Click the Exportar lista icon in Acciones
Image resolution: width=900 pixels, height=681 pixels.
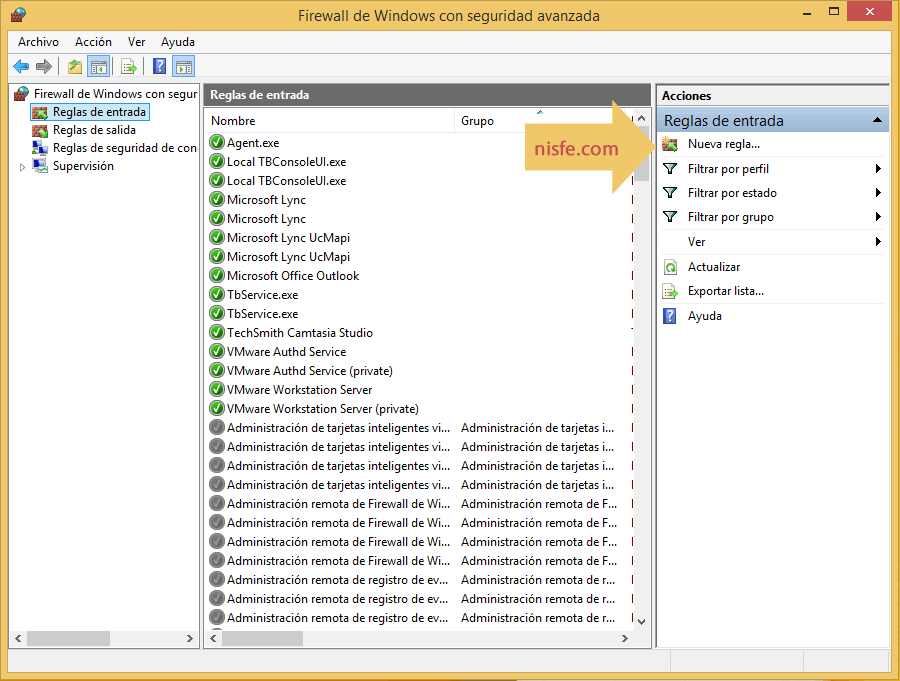[x=670, y=291]
